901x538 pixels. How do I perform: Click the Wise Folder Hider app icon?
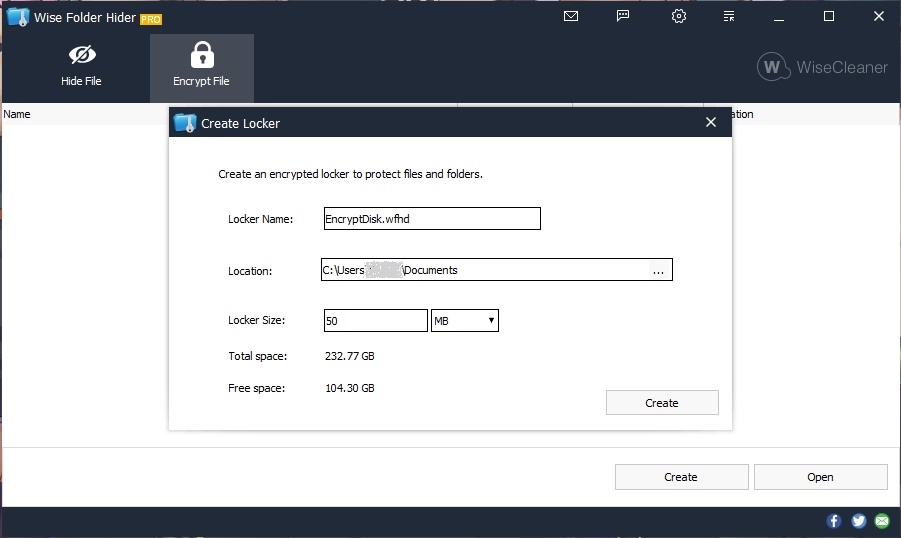pos(18,17)
